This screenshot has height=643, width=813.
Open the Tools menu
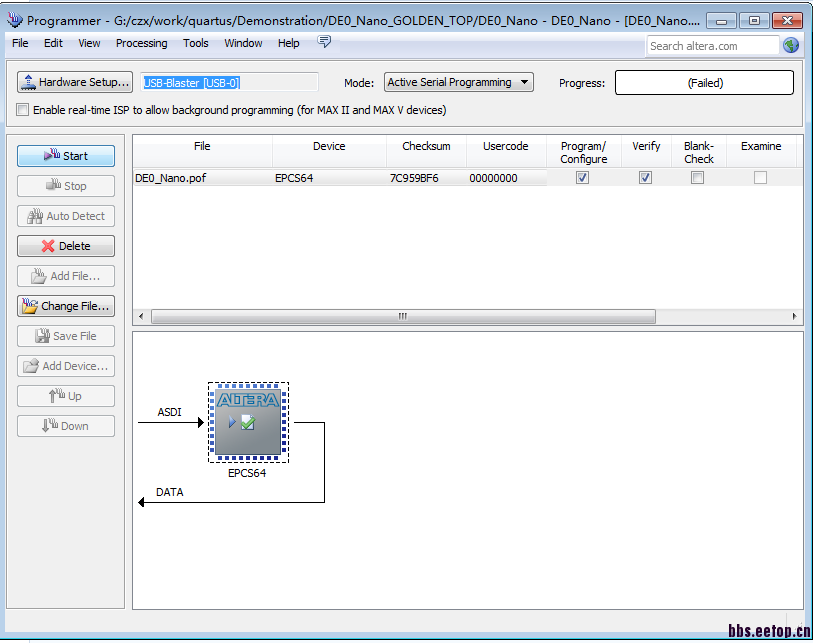(x=195, y=43)
